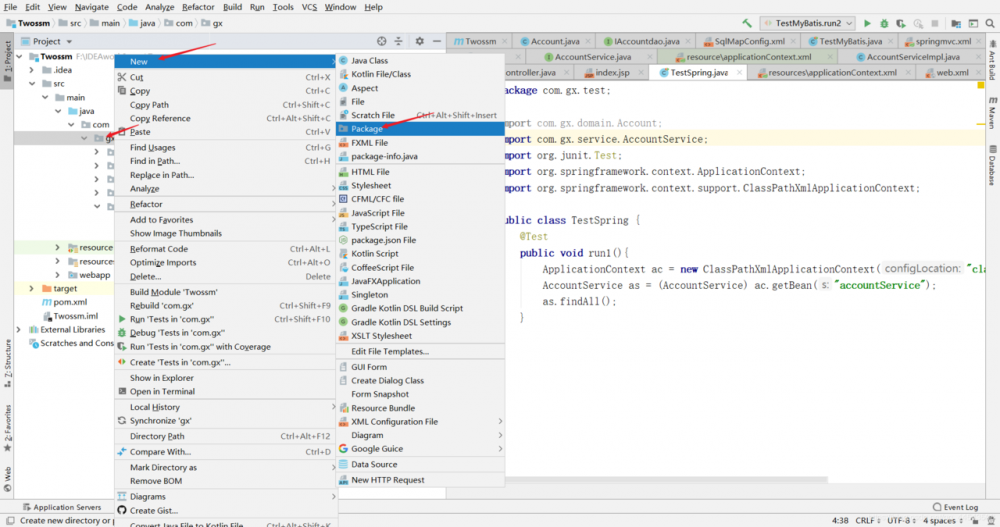Click the green Run button in toolbar
This screenshot has height=527, width=1000.
click(868, 23)
